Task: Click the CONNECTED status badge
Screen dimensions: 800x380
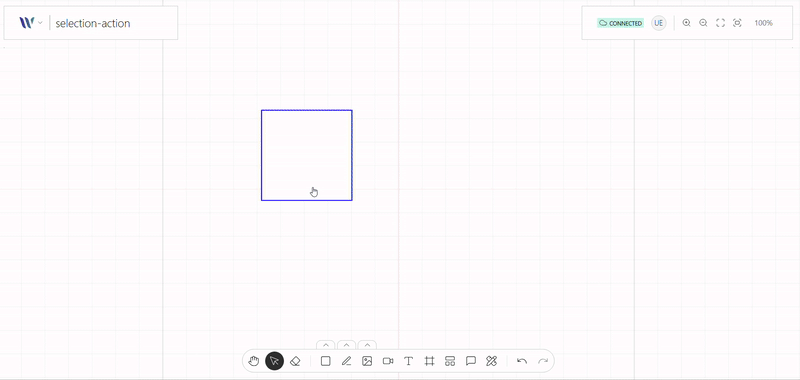Action: point(620,23)
